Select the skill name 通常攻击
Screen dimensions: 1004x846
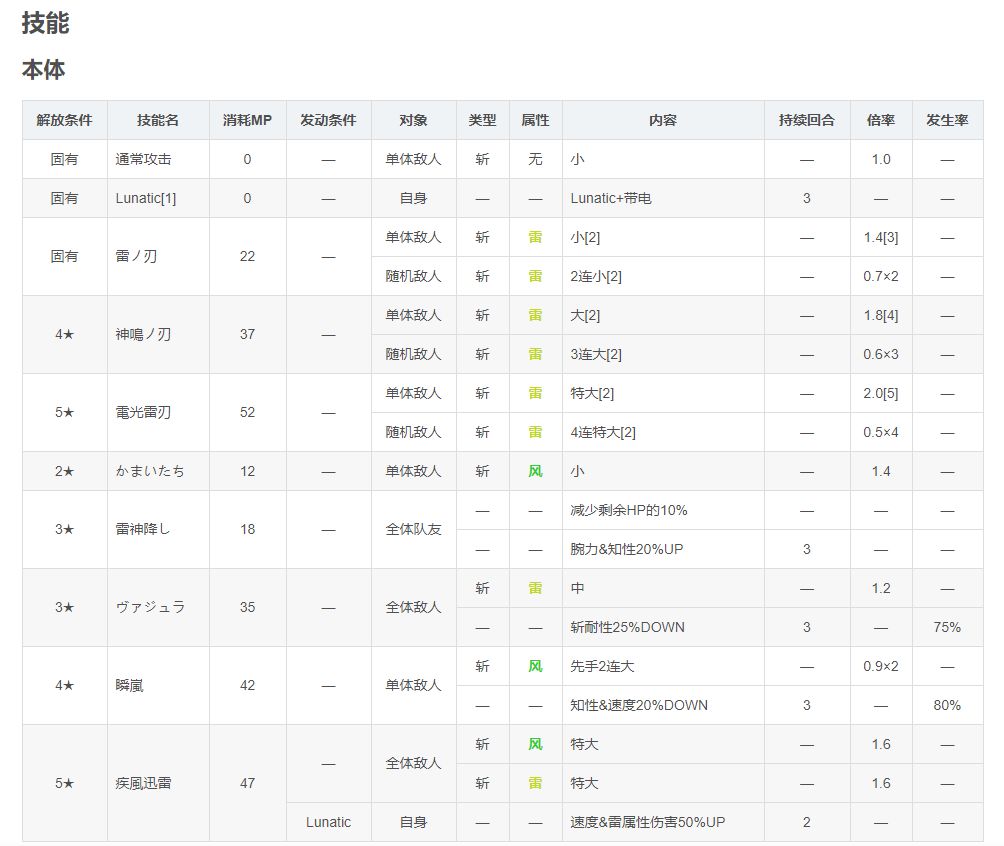143,159
